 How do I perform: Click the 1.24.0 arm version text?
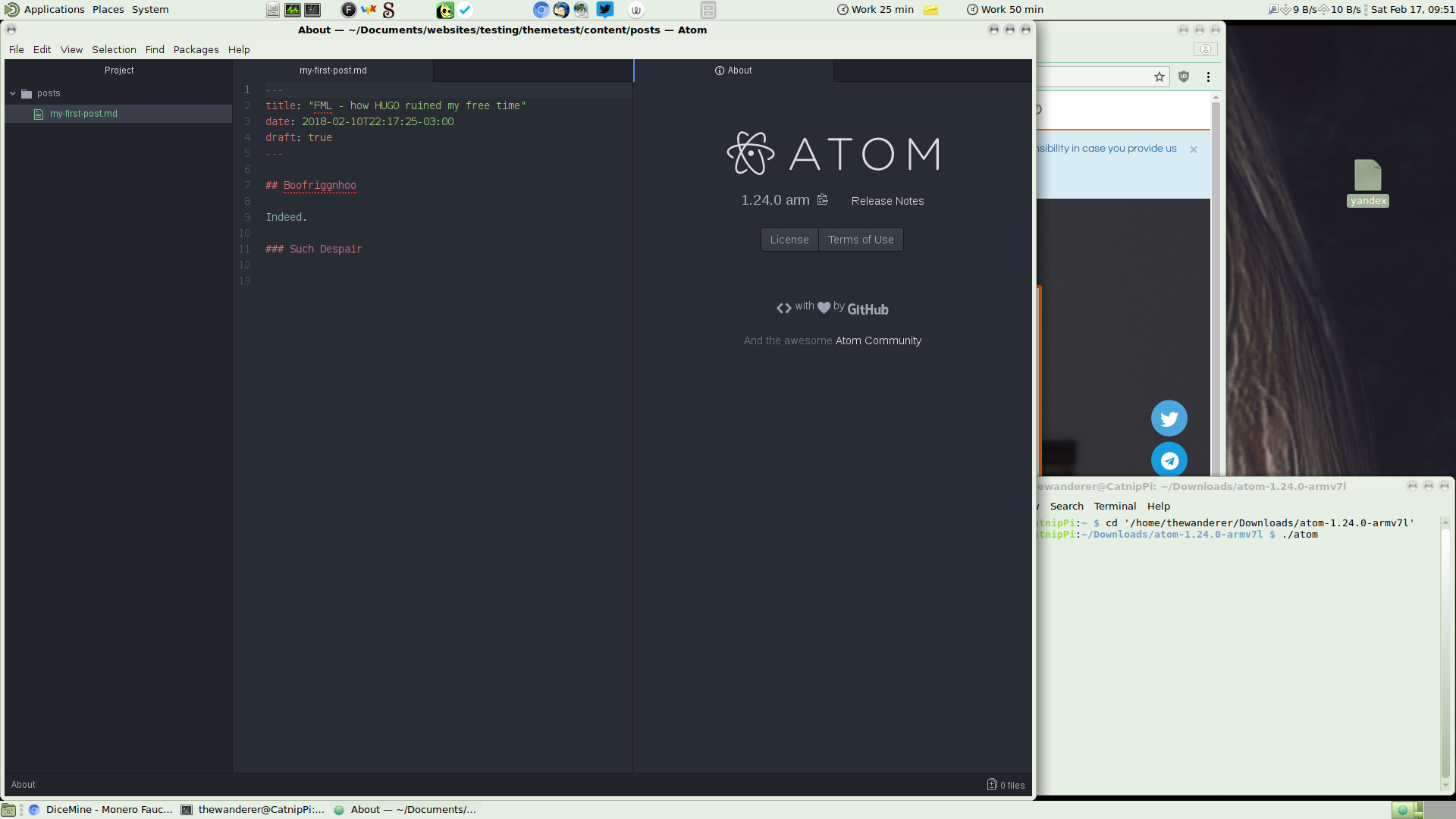coord(775,200)
